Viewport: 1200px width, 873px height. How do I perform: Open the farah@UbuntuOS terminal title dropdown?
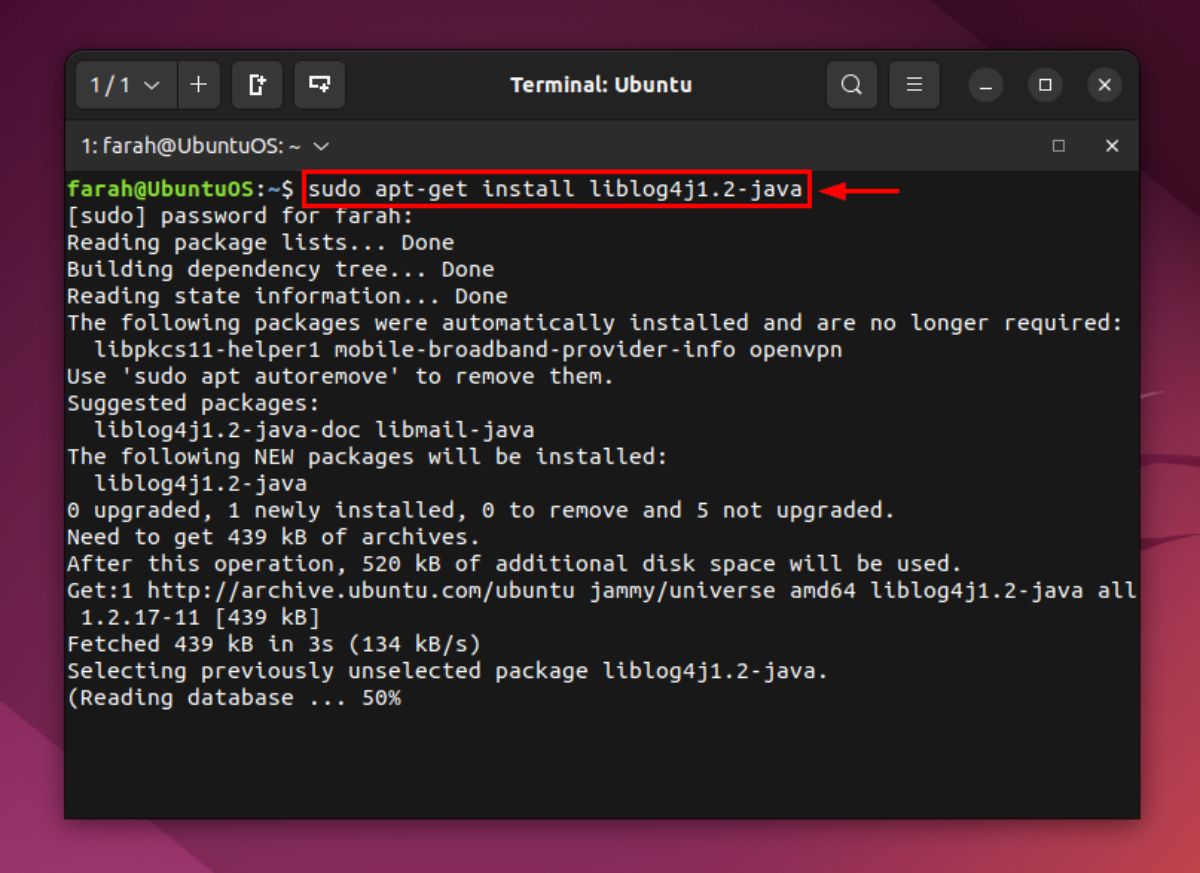pyautogui.click(x=320, y=146)
